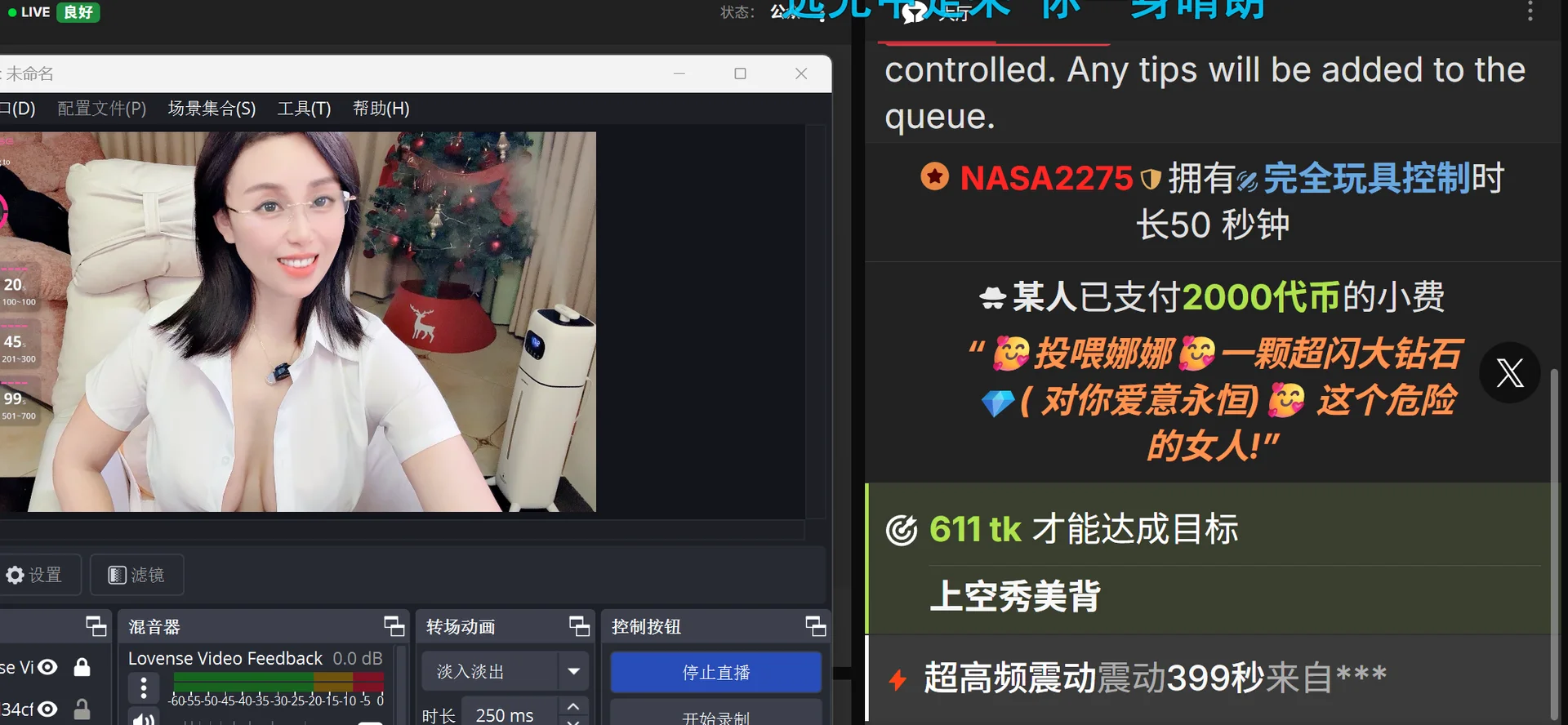This screenshot has height=725, width=1568.
Task: Click the chat panel vertical scrollbar
Action: coord(1554,539)
